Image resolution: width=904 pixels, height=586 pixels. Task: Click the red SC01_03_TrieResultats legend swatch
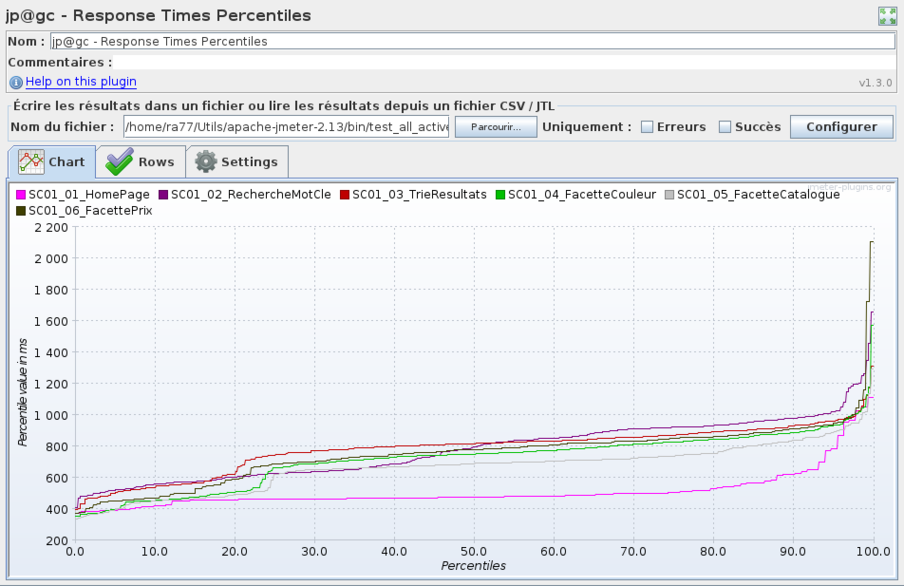(x=345, y=195)
